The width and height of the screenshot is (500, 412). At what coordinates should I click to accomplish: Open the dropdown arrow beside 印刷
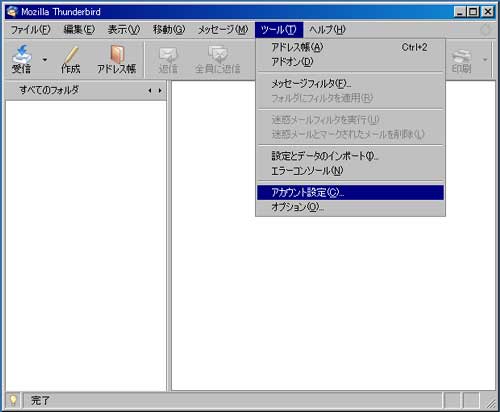tap(485, 60)
